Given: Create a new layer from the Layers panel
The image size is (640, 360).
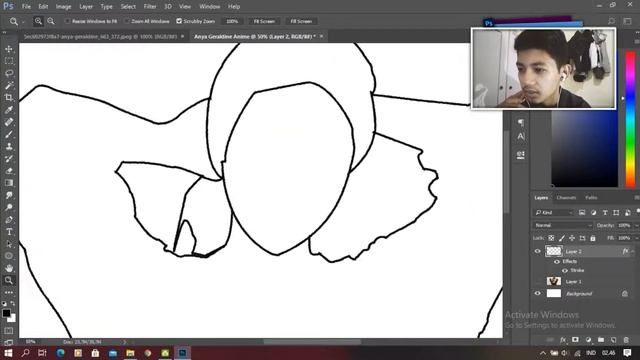Looking at the screenshot, I should coord(613,340).
